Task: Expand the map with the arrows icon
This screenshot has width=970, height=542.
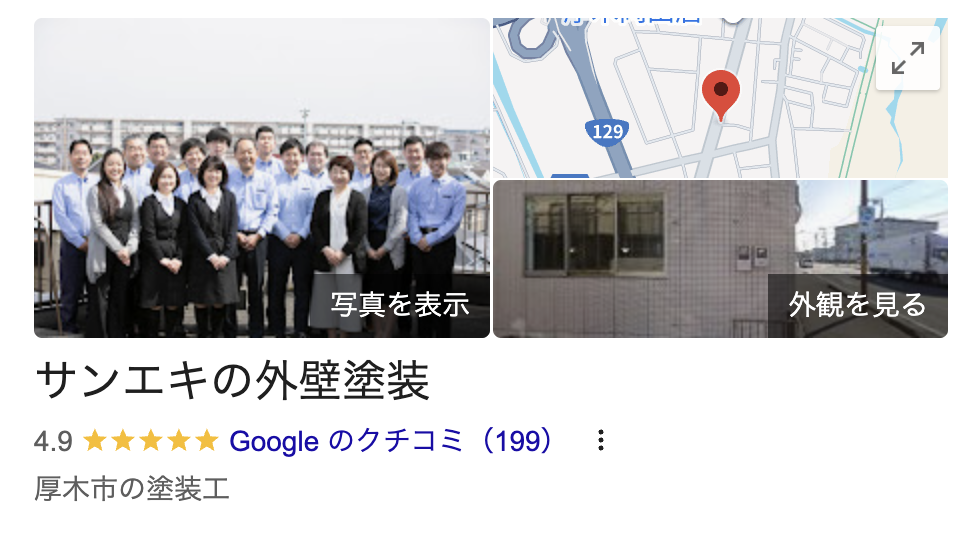Action: [x=908, y=58]
